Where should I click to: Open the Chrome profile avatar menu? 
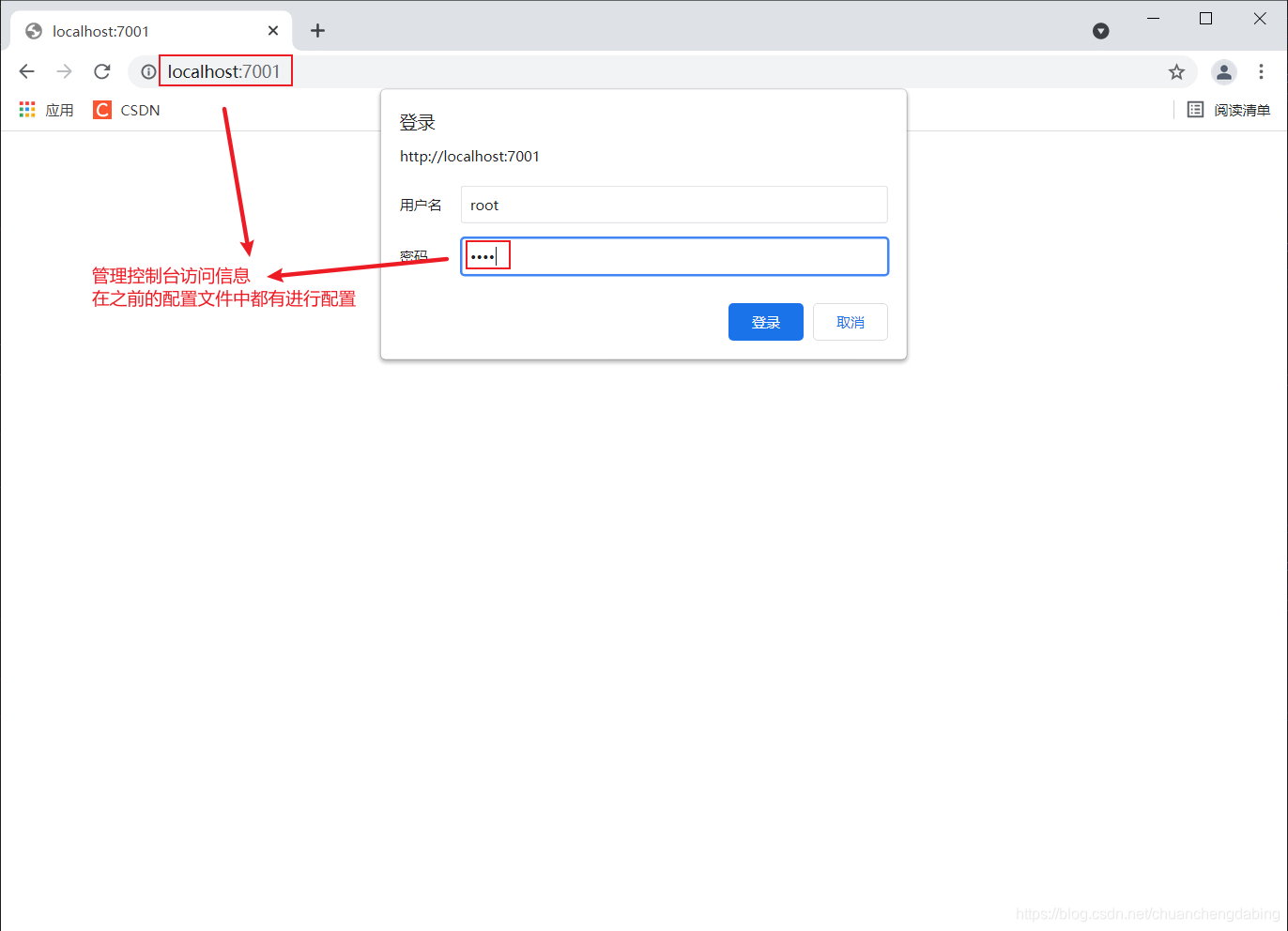(1224, 71)
